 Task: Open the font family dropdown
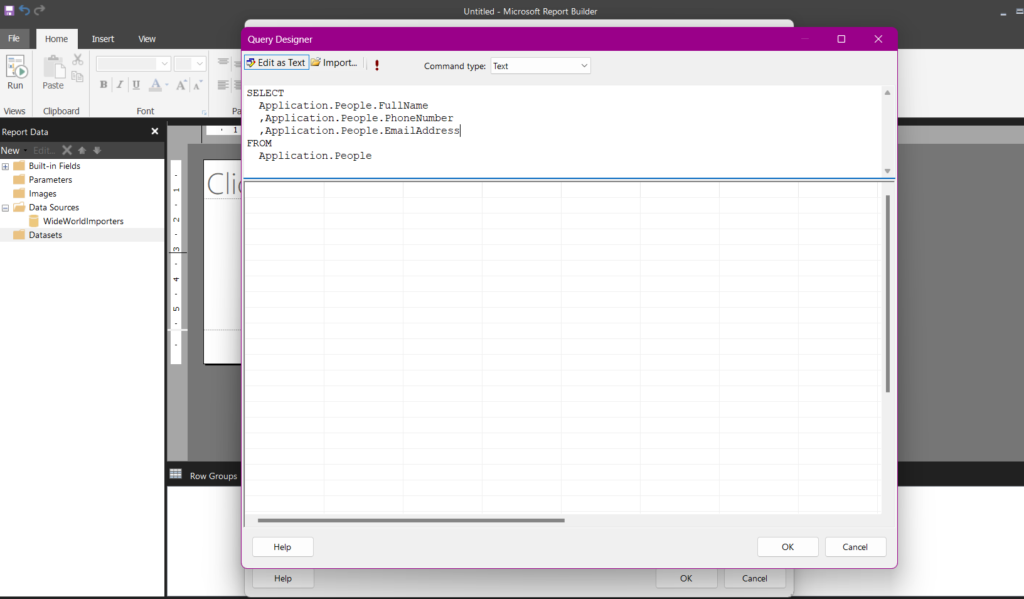[164, 64]
